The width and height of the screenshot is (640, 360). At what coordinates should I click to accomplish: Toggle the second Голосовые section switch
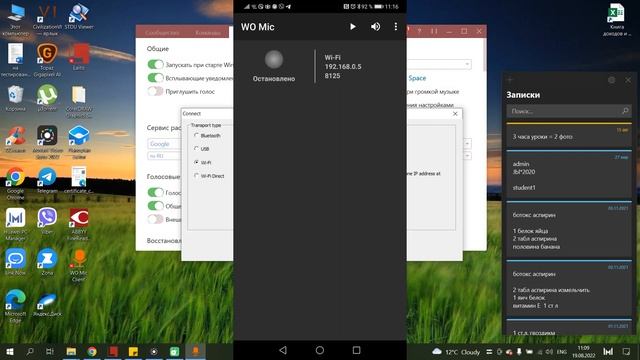155,206
